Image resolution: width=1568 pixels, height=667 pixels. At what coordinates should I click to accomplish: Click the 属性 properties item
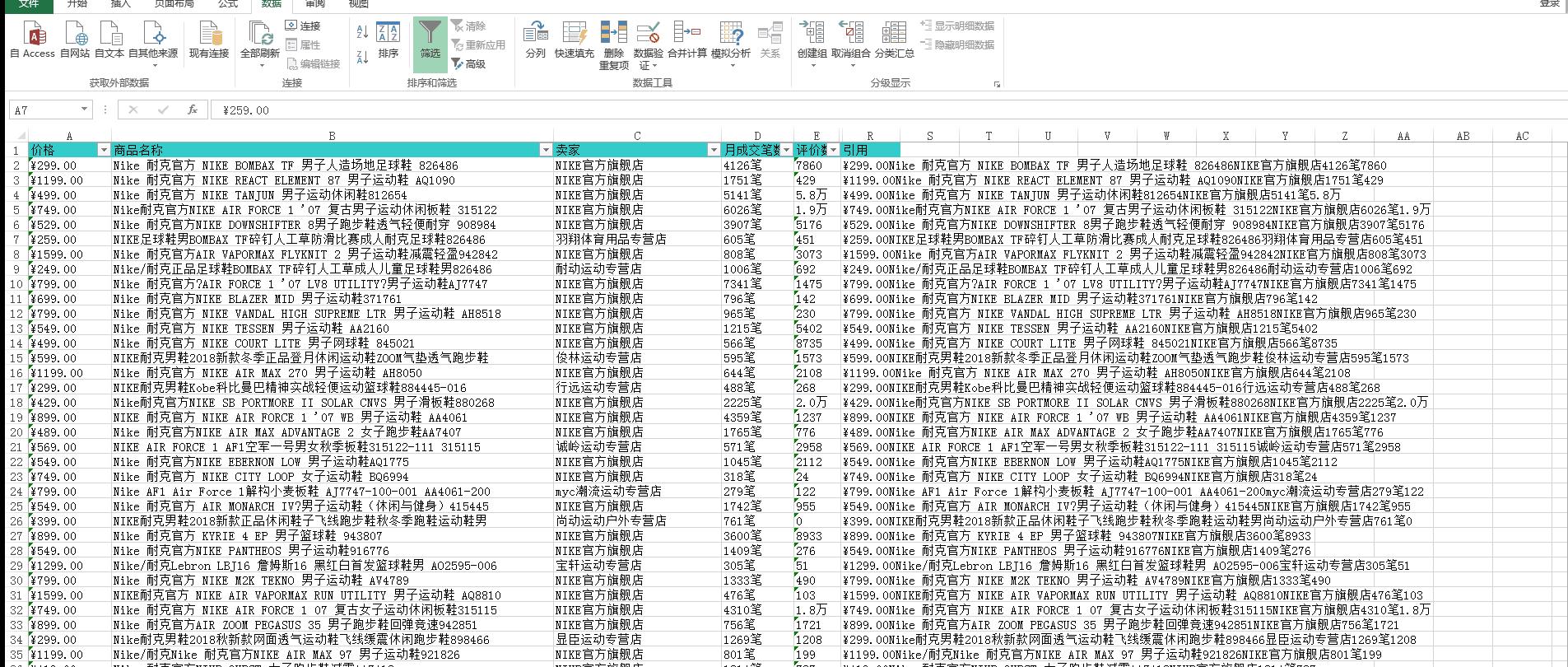(303, 44)
